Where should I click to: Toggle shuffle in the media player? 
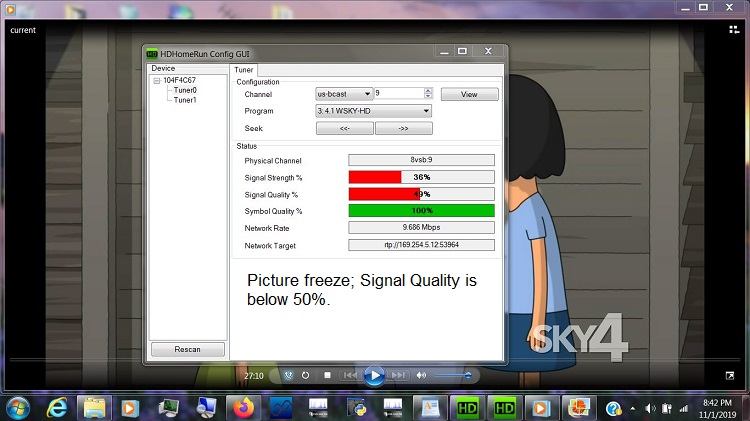(x=288, y=375)
